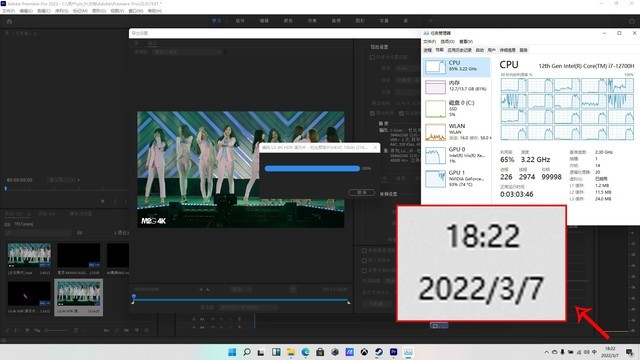The image size is (640, 360).
Task: Toggle the top checkbox under export settings
Action: click(x=372, y=57)
